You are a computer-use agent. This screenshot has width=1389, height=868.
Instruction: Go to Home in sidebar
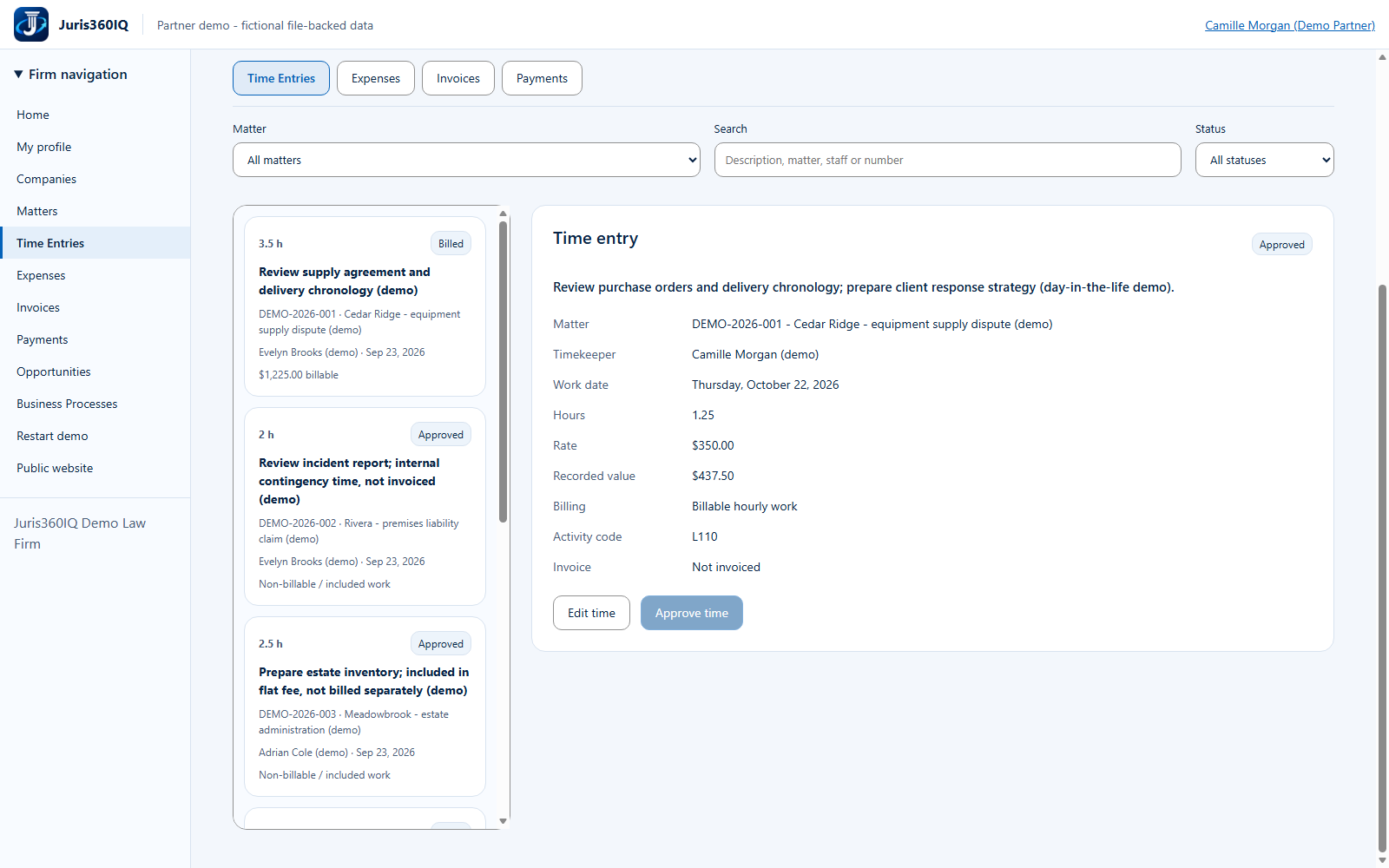point(95,115)
